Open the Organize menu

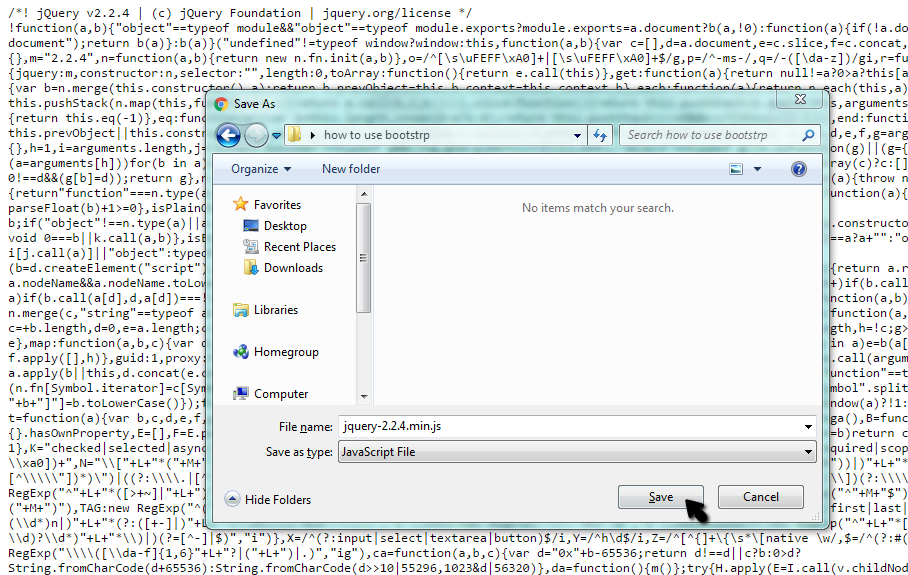(261, 169)
